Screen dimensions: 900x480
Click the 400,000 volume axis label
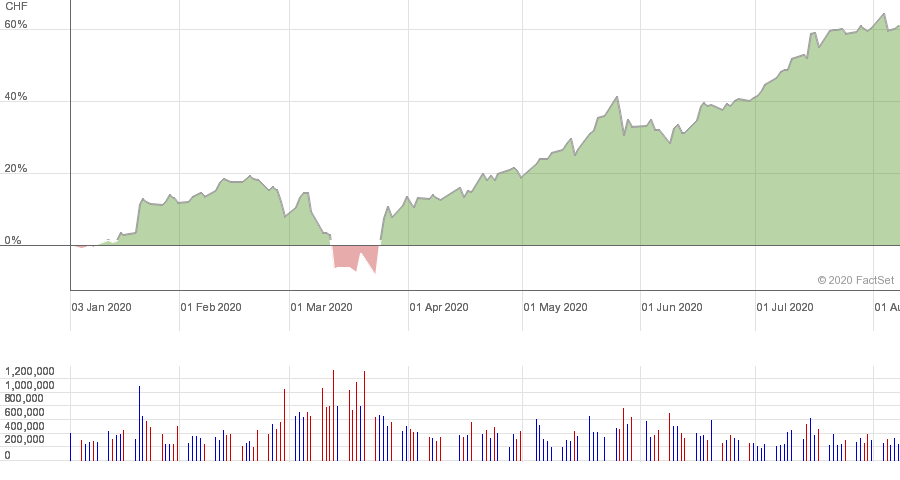pyautogui.click(x=41, y=426)
